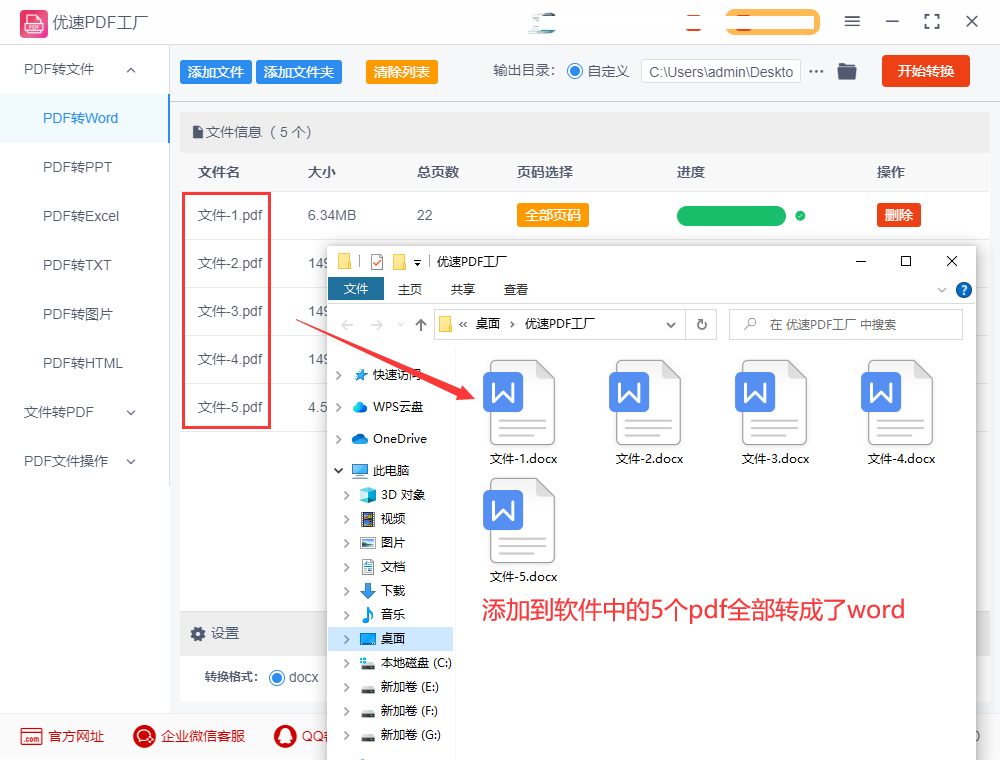
Task: Go up one folder level in Explorer
Action: pyautogui.click(x=421, y=325)
